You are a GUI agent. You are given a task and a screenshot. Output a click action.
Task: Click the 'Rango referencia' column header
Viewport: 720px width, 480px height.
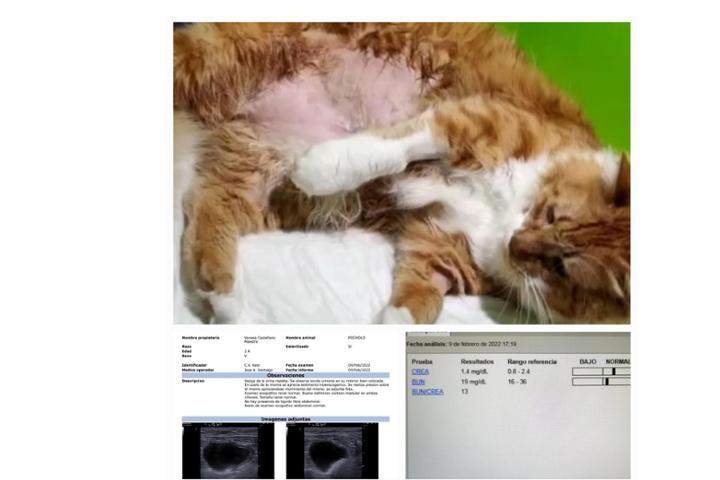[532, 362]
